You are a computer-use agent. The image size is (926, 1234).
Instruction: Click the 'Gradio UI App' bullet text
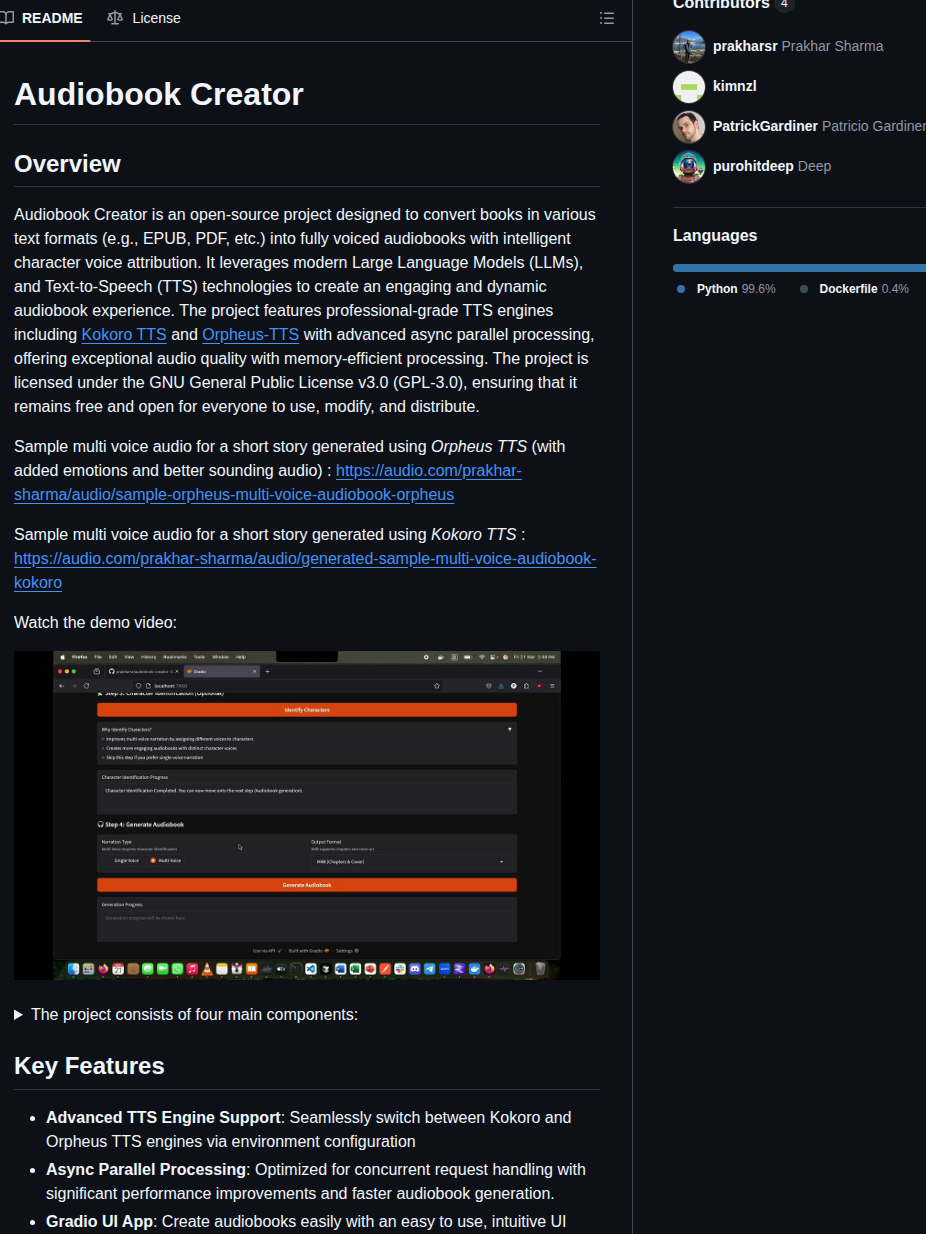(x=100, y=1222)
